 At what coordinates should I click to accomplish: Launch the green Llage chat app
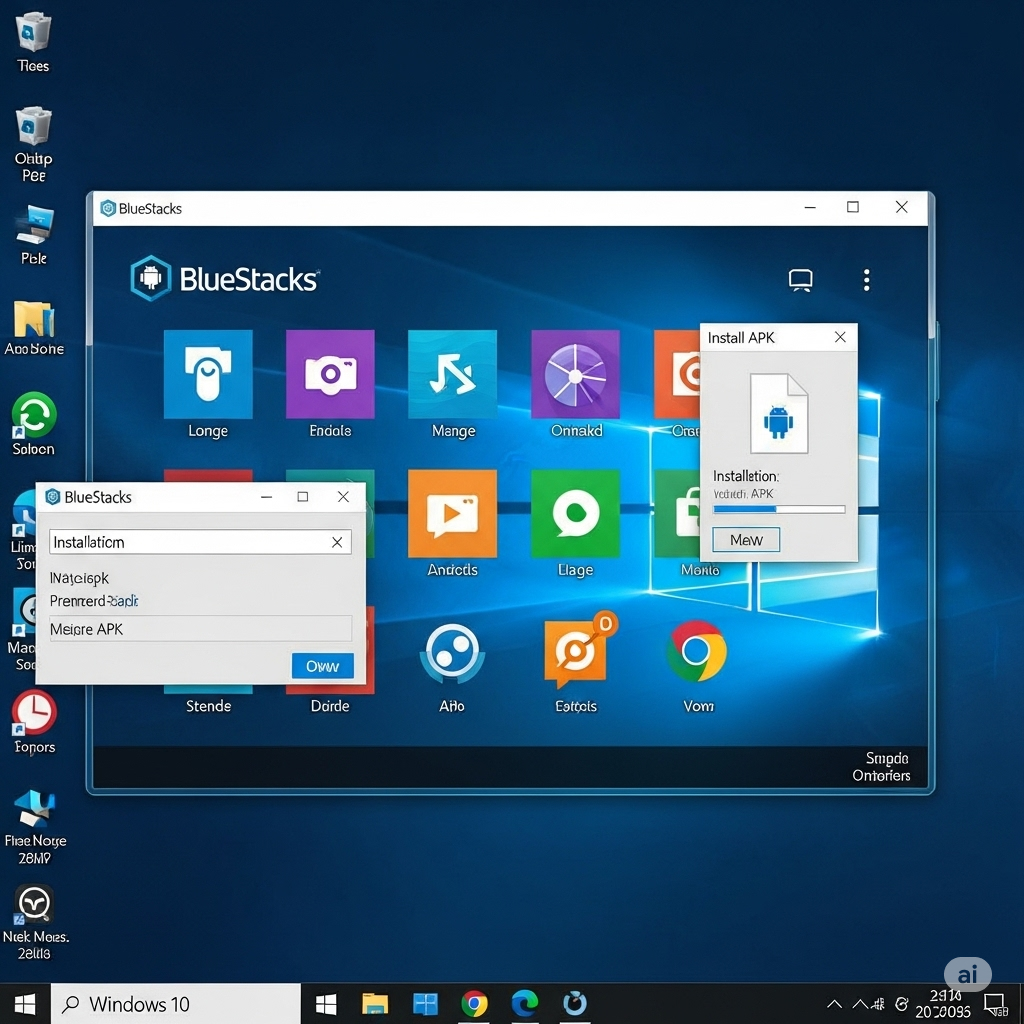(x=575, y=514)
